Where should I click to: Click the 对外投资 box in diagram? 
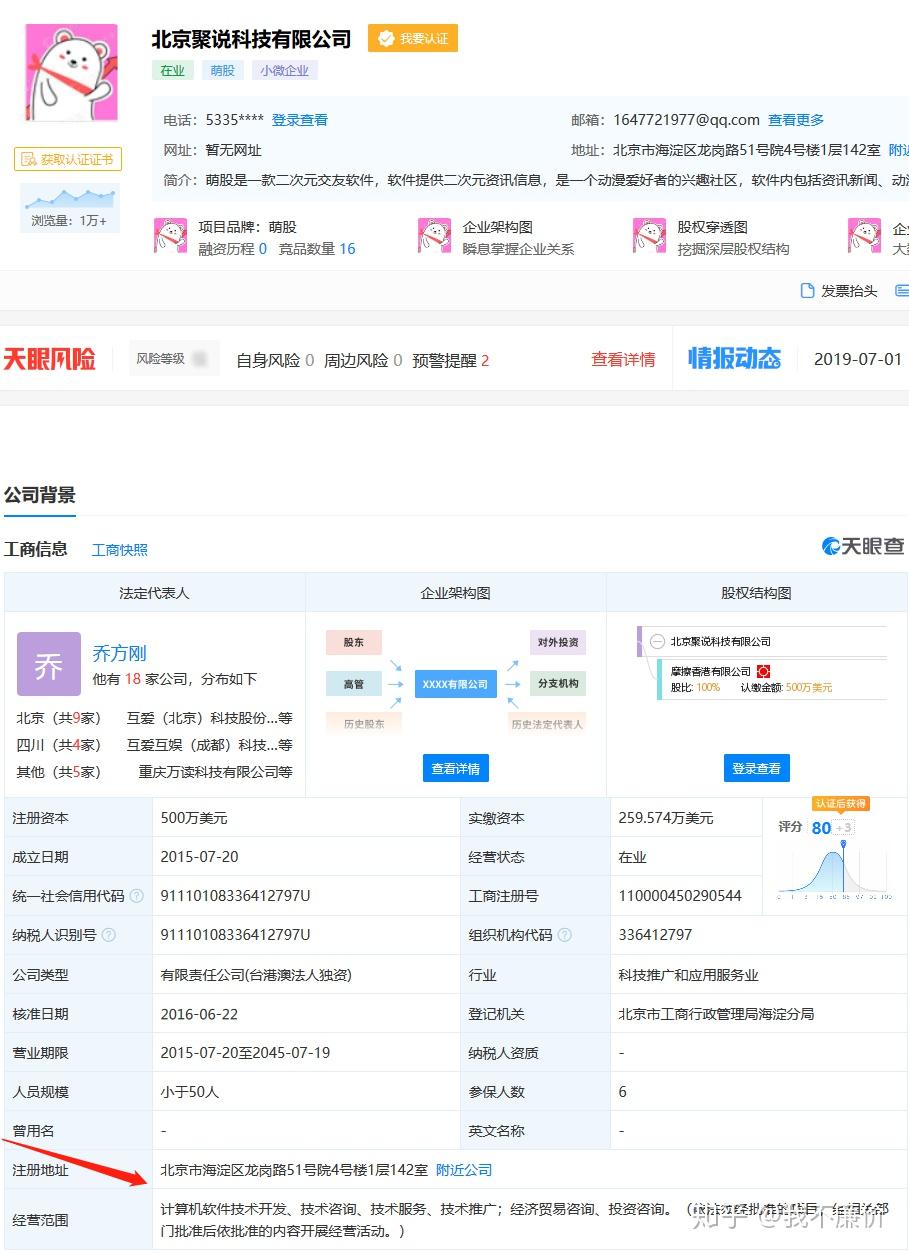pyautogui.click(x=558, y=643)
